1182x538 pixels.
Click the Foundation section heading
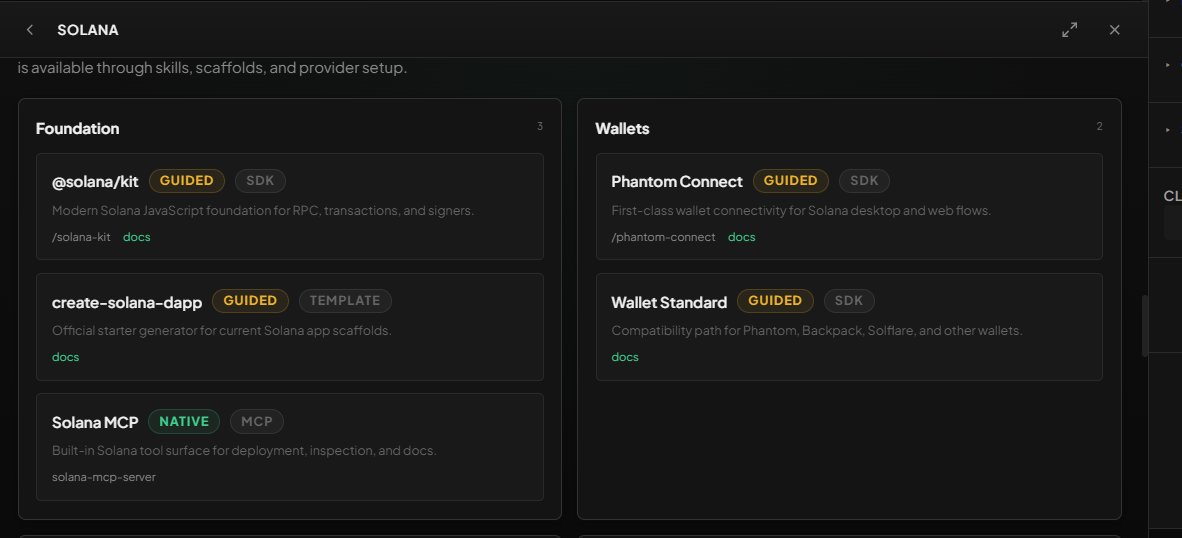(x=78, y=128)
